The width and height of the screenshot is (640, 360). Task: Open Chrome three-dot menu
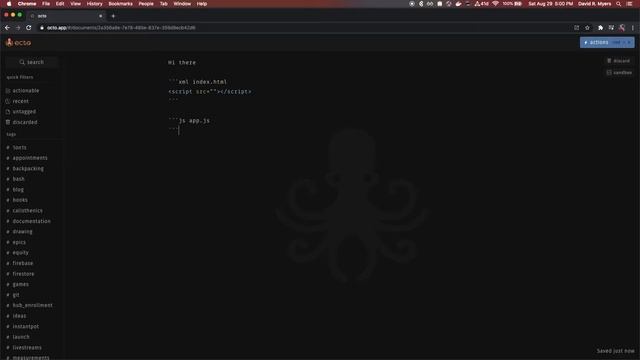[633, 28]
